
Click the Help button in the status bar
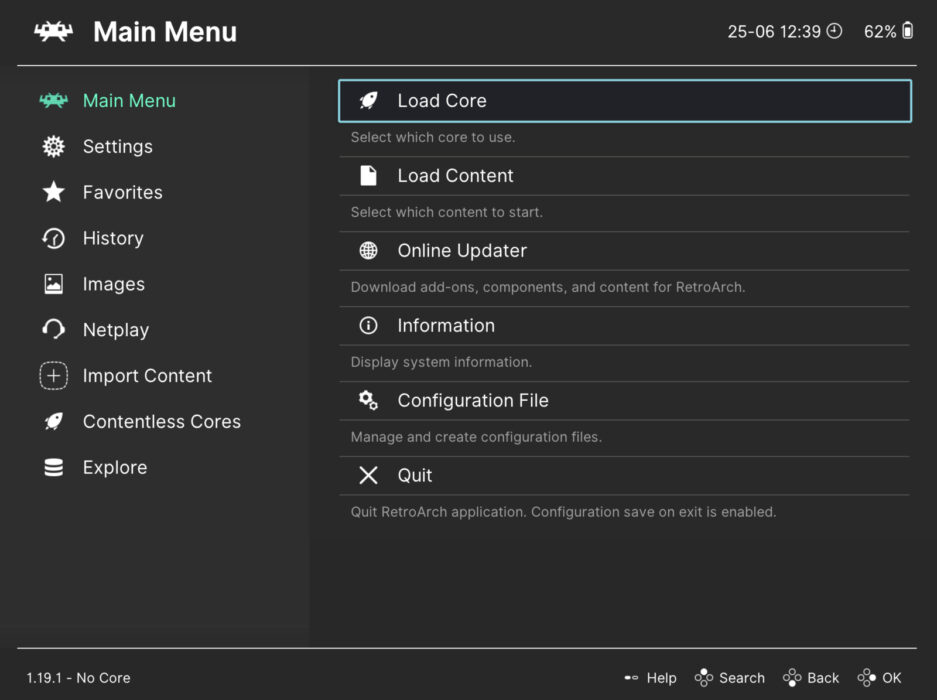[x=650, y=678]
